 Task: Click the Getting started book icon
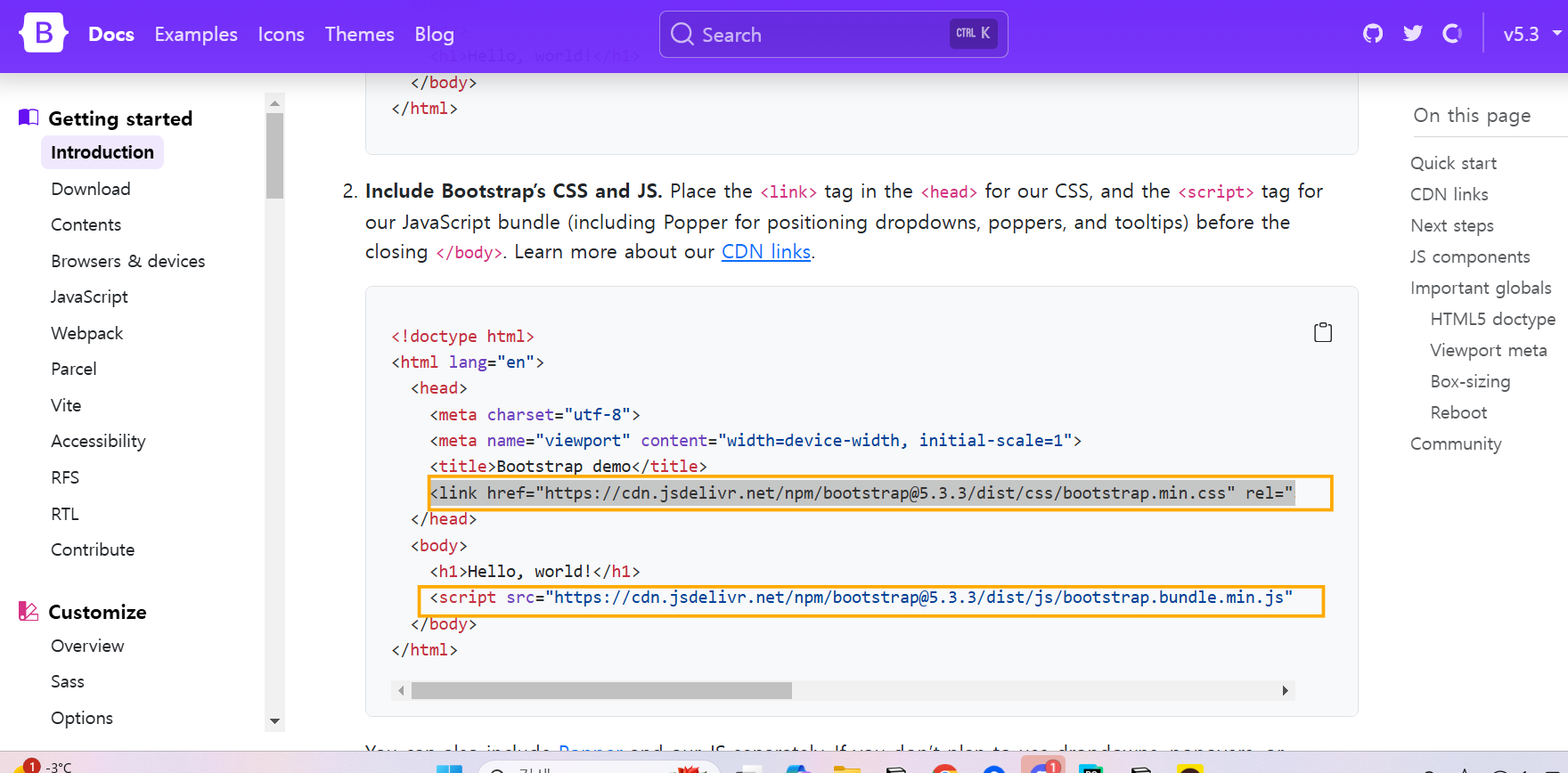coord(29,118)
